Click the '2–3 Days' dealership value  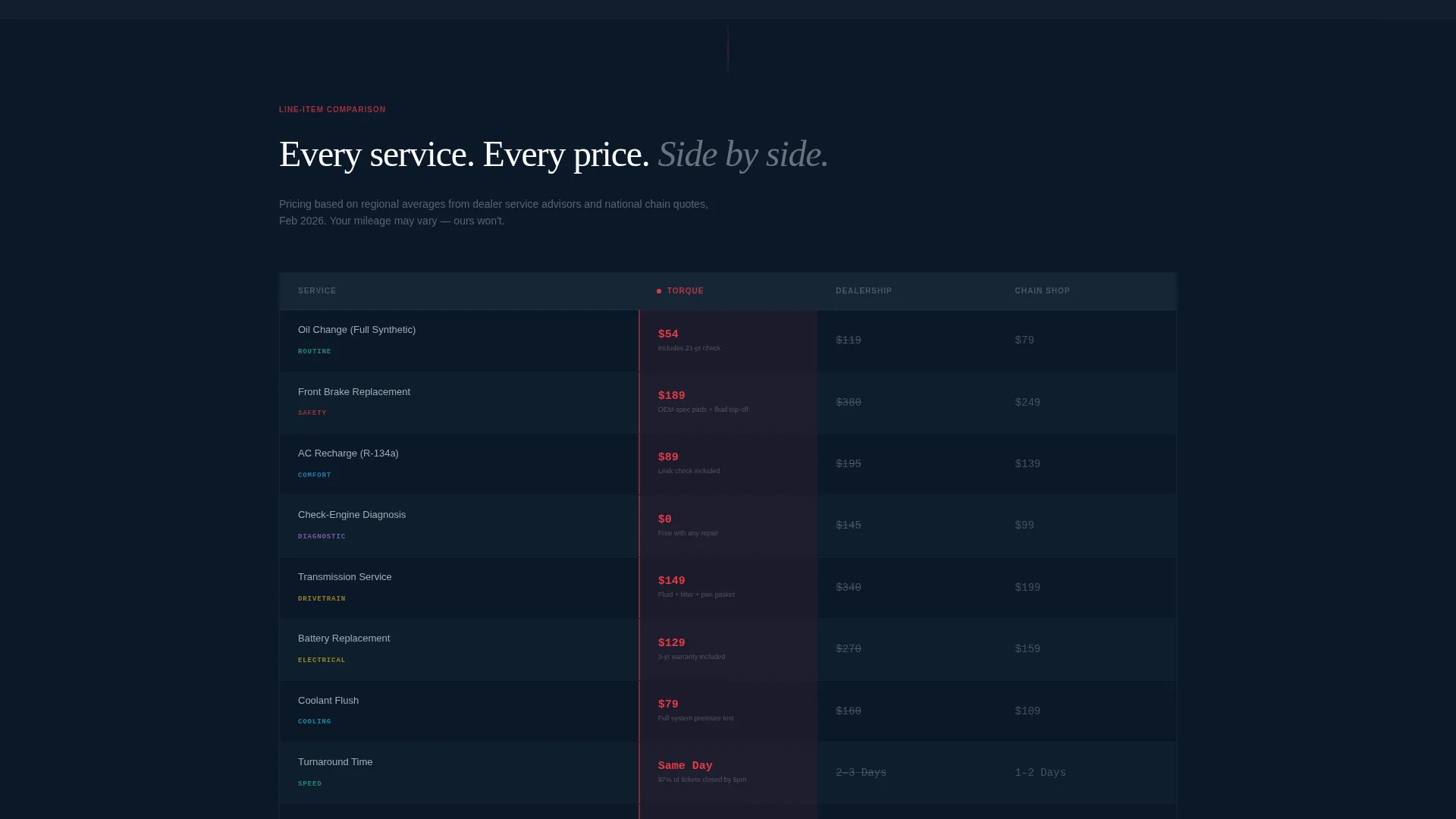tap(861, 773)
